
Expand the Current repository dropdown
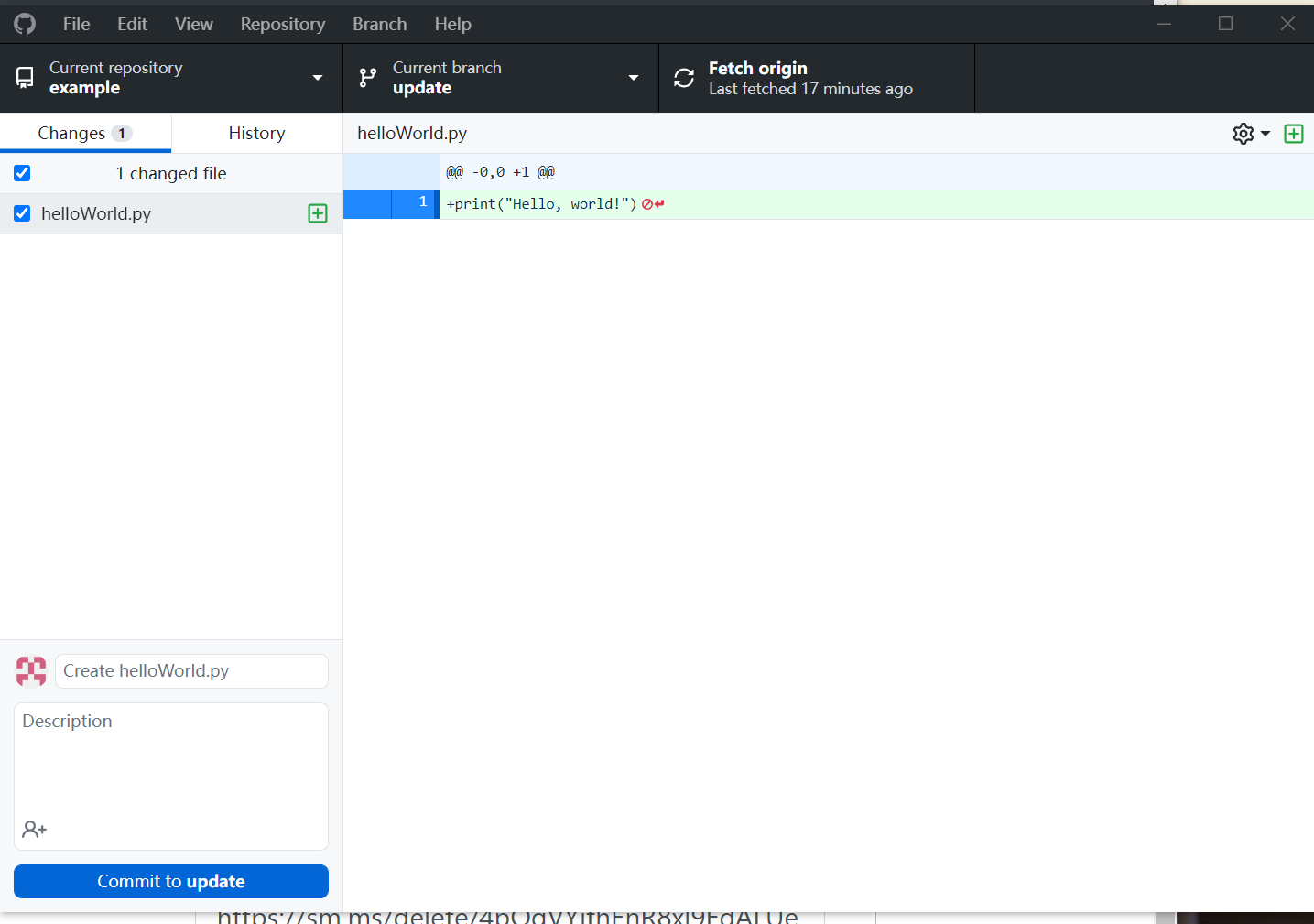[x=171, y=78]
